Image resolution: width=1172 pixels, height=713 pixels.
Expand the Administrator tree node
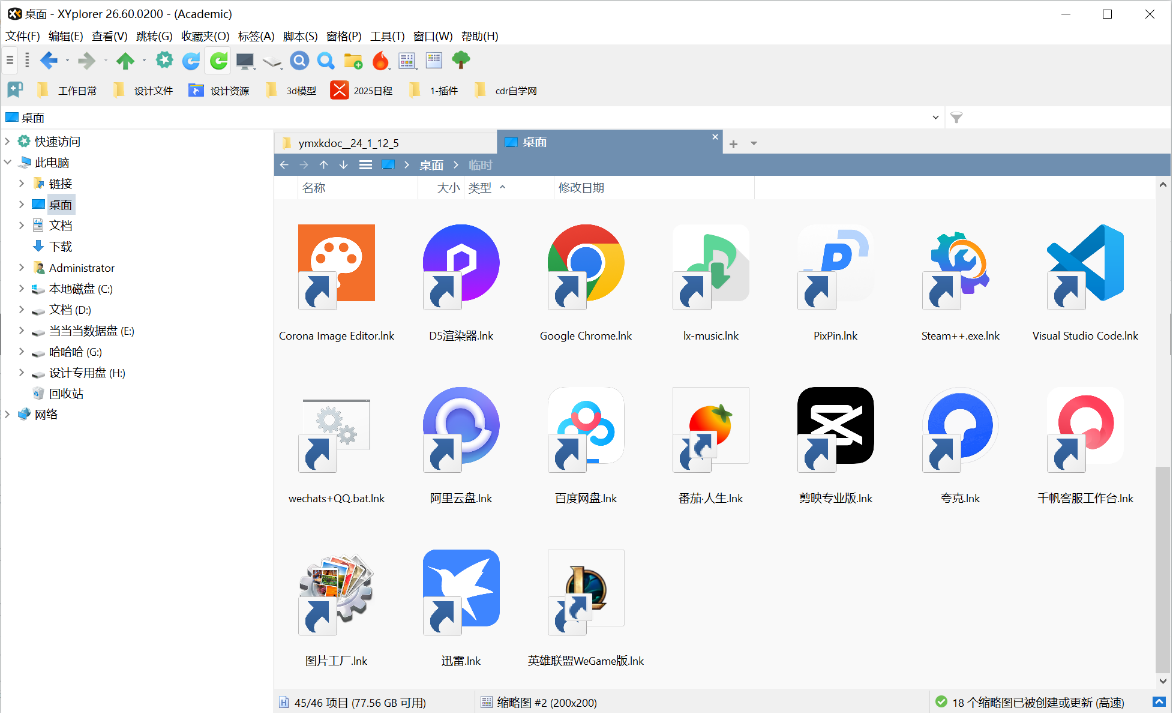click(22, 268)
